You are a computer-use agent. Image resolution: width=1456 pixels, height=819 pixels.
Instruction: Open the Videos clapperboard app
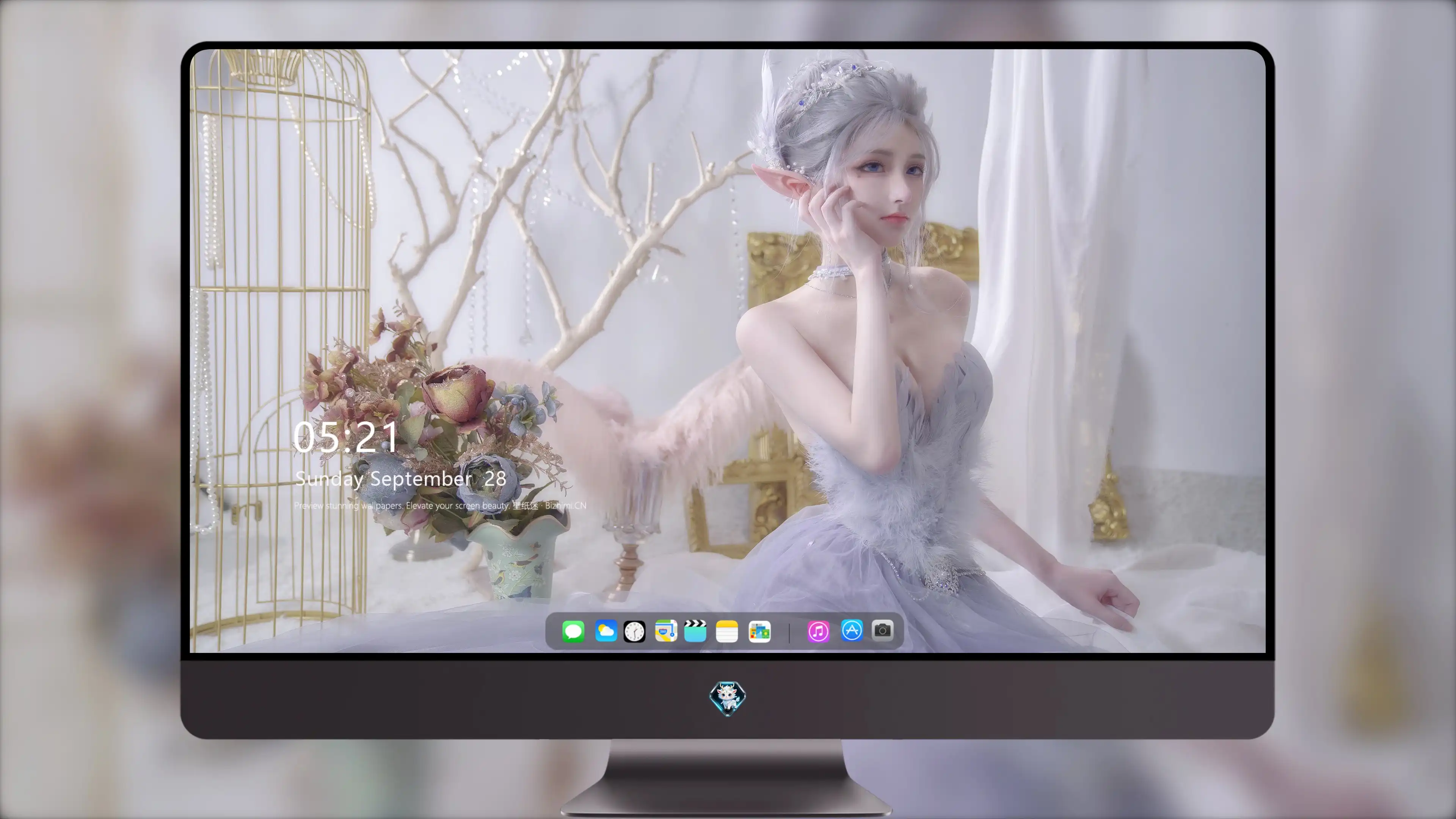(x=695, y=631)
